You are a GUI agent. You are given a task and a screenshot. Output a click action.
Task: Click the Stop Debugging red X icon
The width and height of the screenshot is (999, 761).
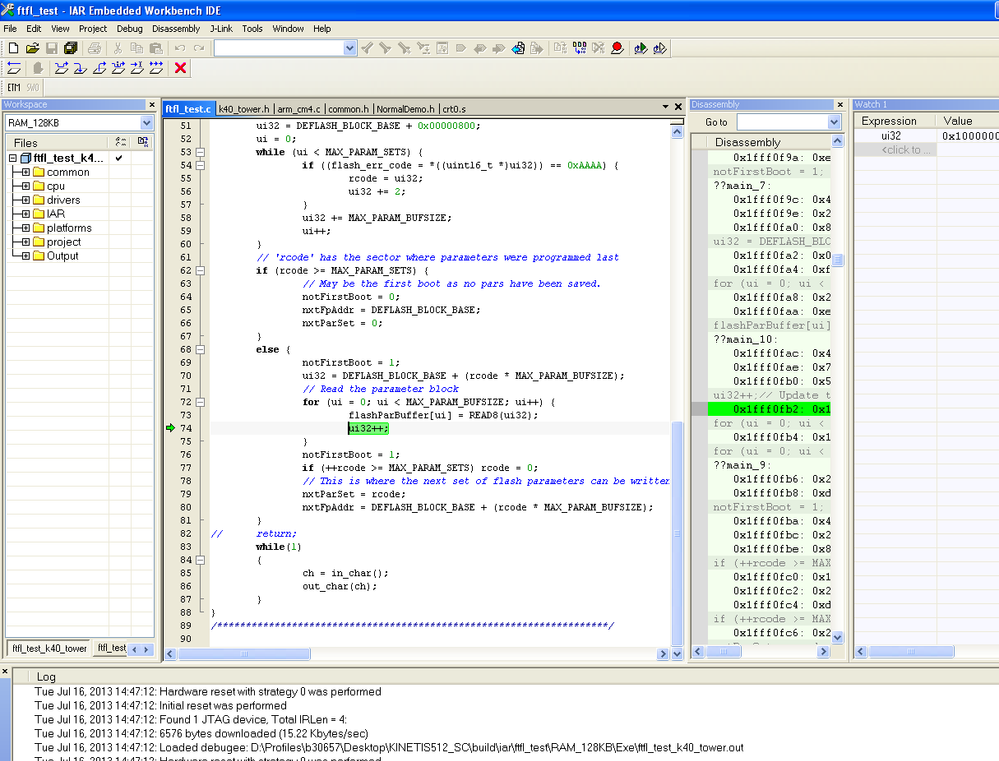[x=181, y=68]
